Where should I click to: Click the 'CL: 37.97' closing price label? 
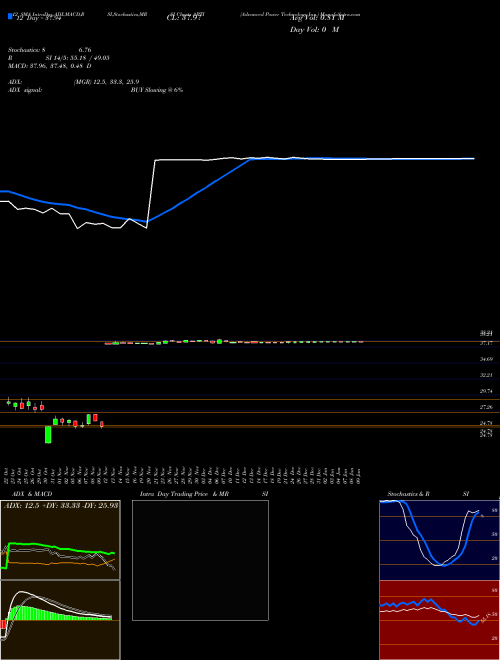click(186, 18)
